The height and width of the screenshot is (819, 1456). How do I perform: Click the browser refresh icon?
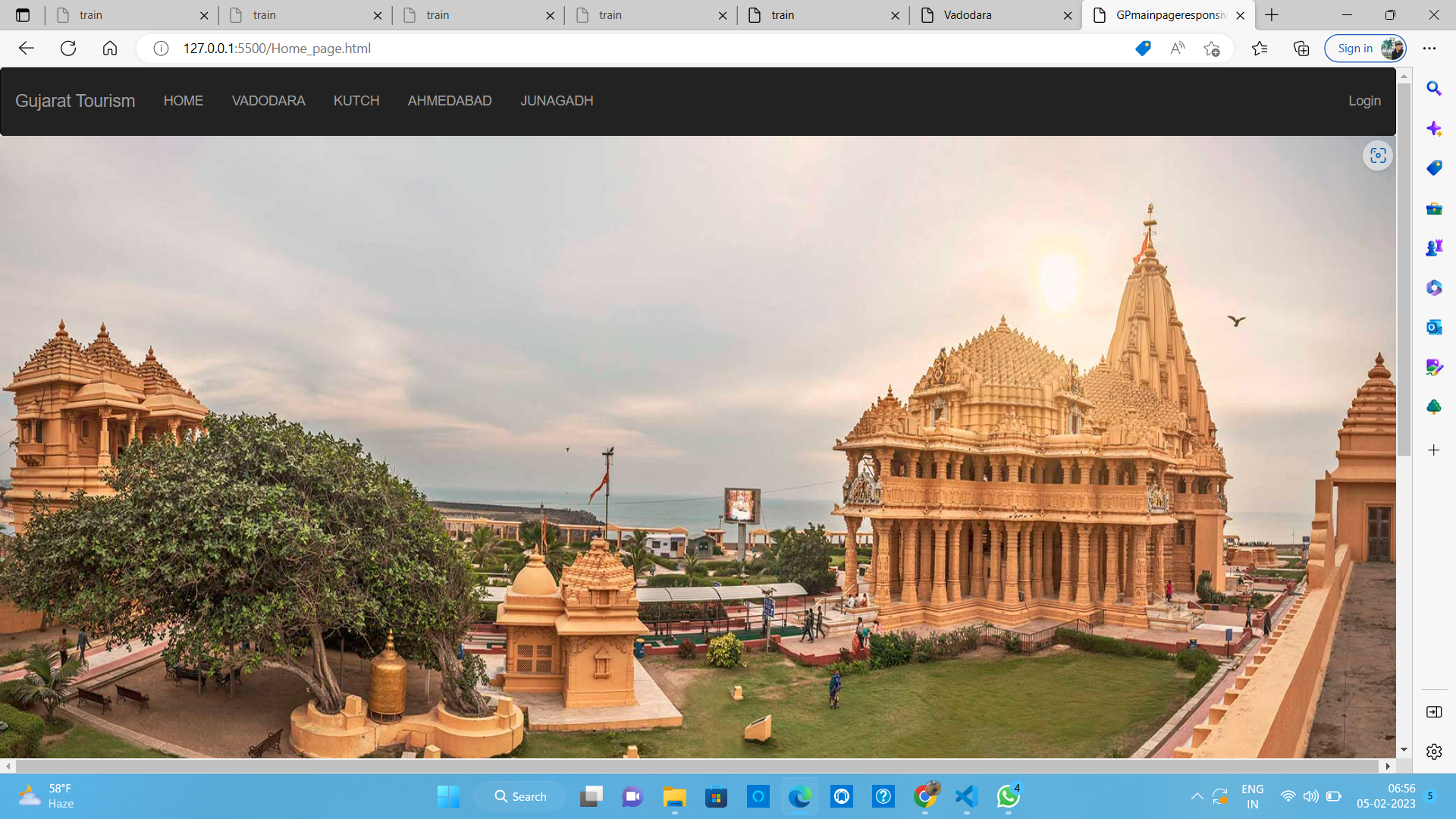pos(68,49)
